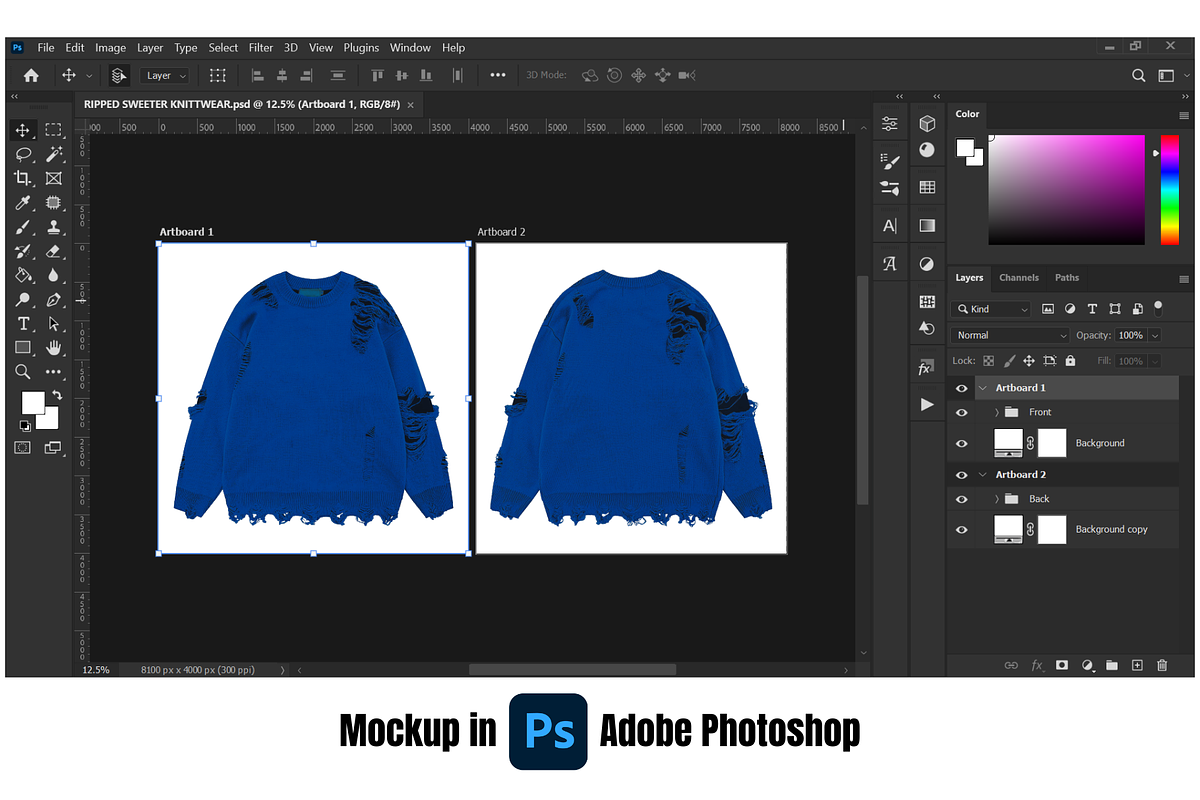The height and width of the screenshot is (800, 1200).
Task: Click inside the color picker field
Action: click(x=1066, y=190)
